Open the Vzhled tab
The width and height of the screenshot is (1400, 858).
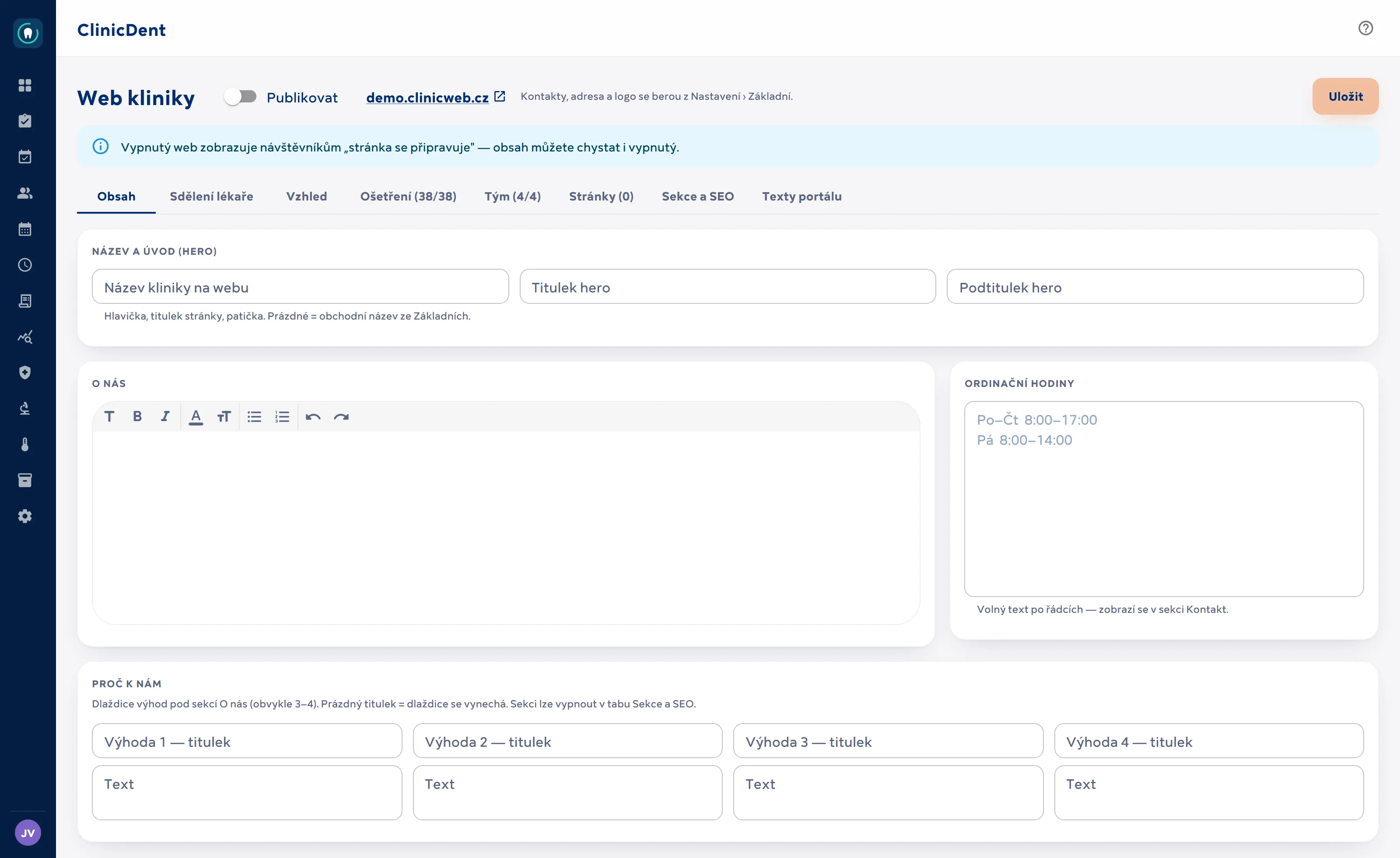[307, 197]
